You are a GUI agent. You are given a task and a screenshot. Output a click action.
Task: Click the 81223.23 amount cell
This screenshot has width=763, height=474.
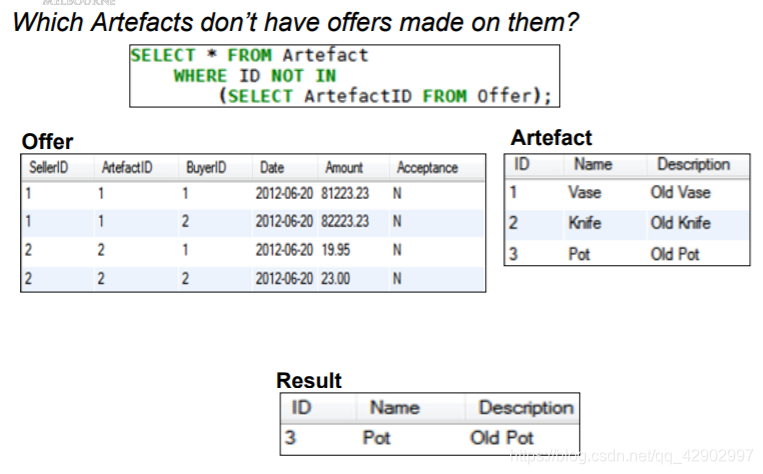(345, 193)
